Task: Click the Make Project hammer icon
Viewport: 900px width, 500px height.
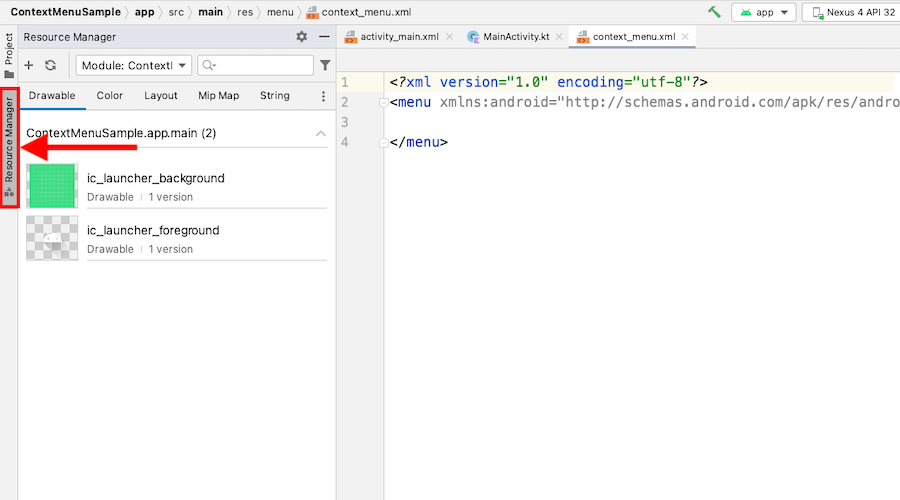Action: point(714,12)
